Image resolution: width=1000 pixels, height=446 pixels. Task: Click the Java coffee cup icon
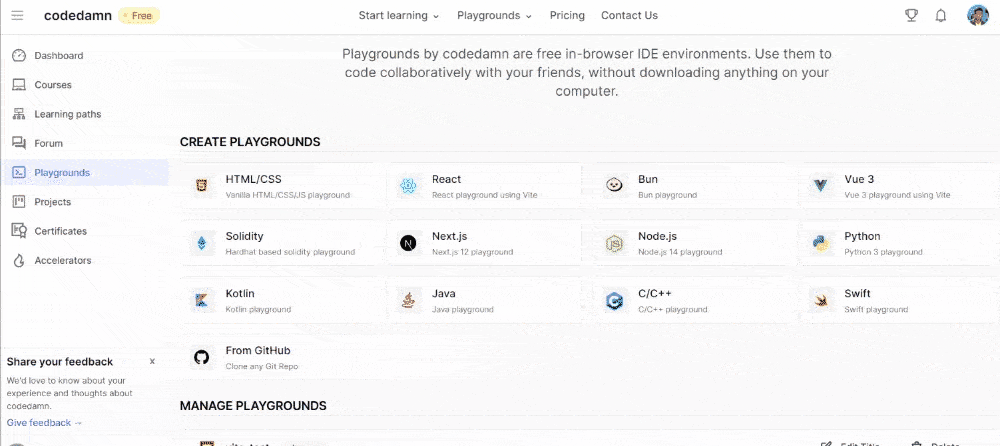tap(408, 300)
